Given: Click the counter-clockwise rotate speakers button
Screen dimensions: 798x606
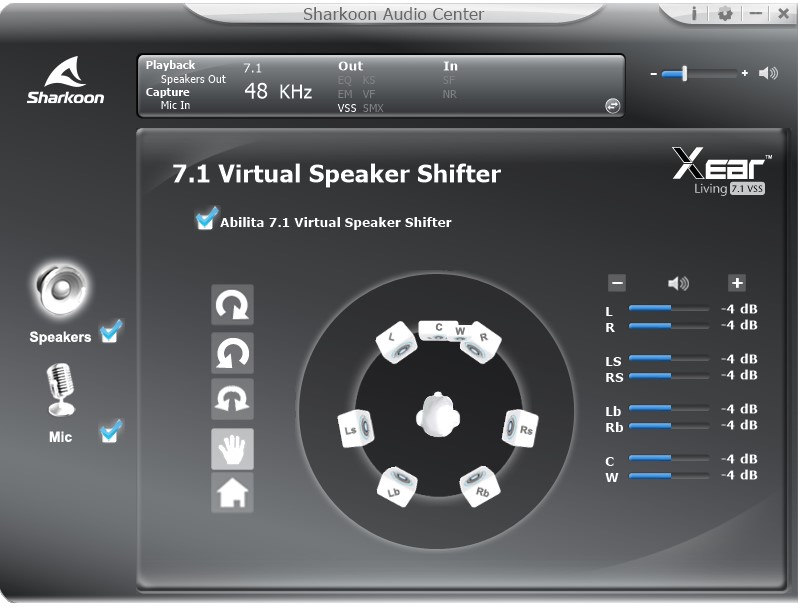Looking at the screenshot, I should click(x=233, y=353).
